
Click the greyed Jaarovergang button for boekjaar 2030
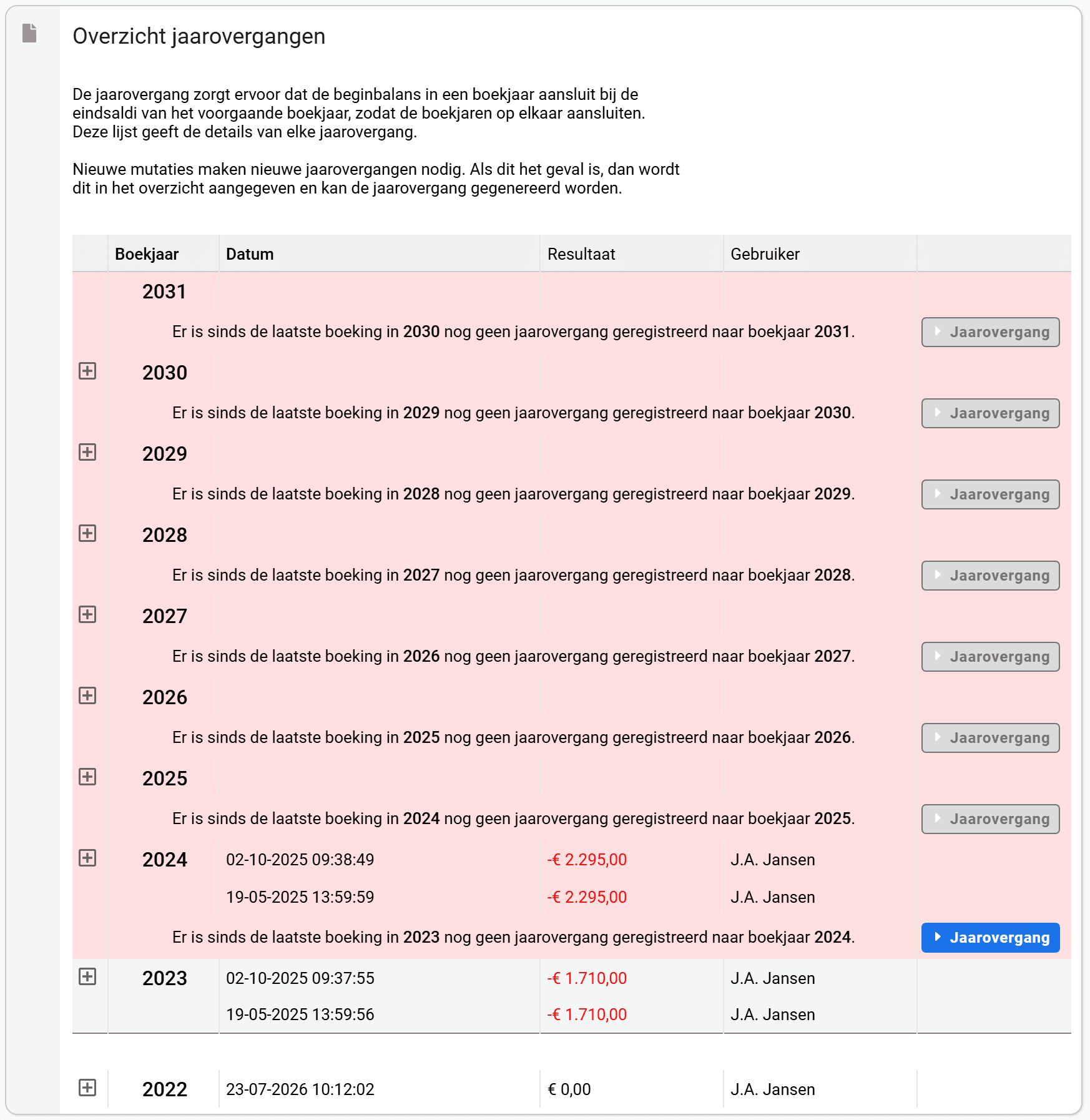coord(990,413)
